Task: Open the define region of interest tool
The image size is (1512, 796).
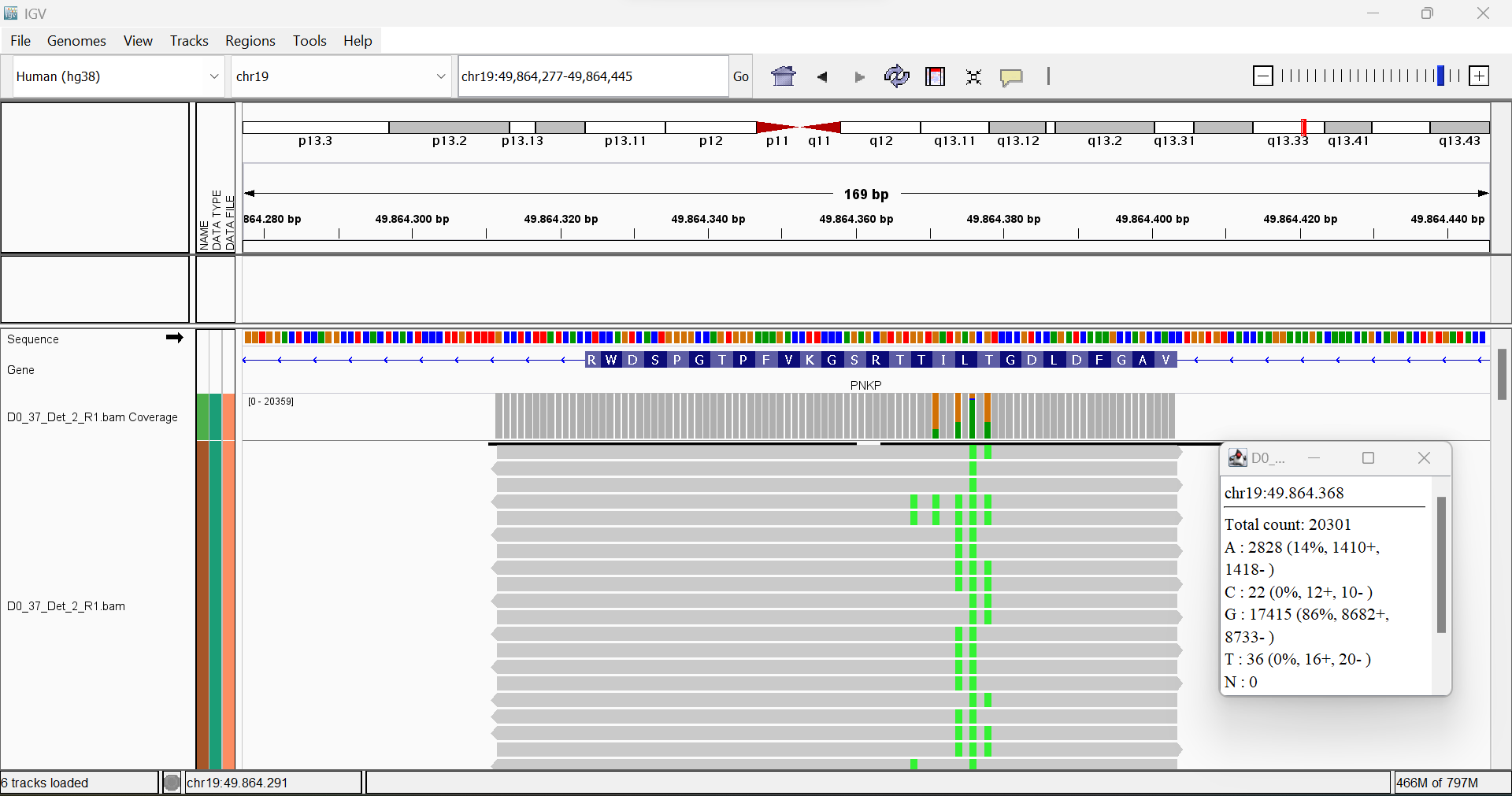Action: [x=935, y=76]
